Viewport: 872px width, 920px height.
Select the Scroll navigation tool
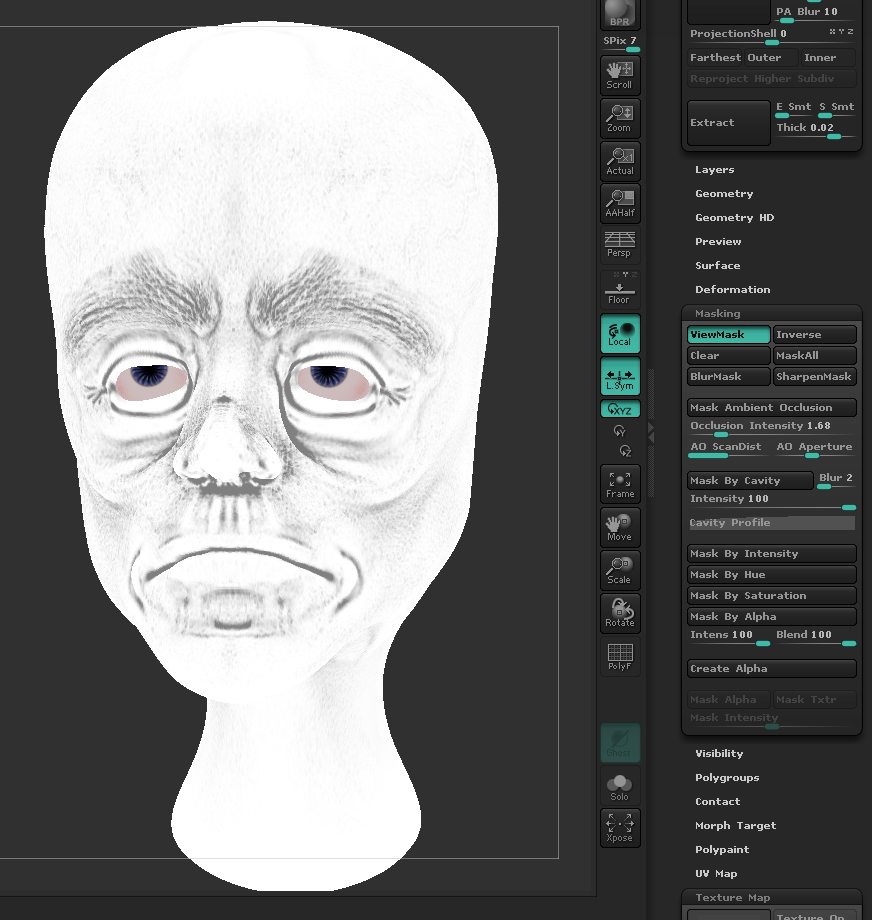[x=620, y=74]
